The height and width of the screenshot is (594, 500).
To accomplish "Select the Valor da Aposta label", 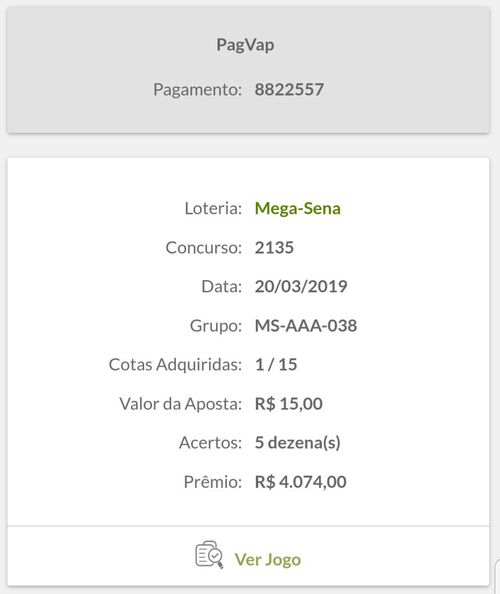I will (x=181, y=404).
